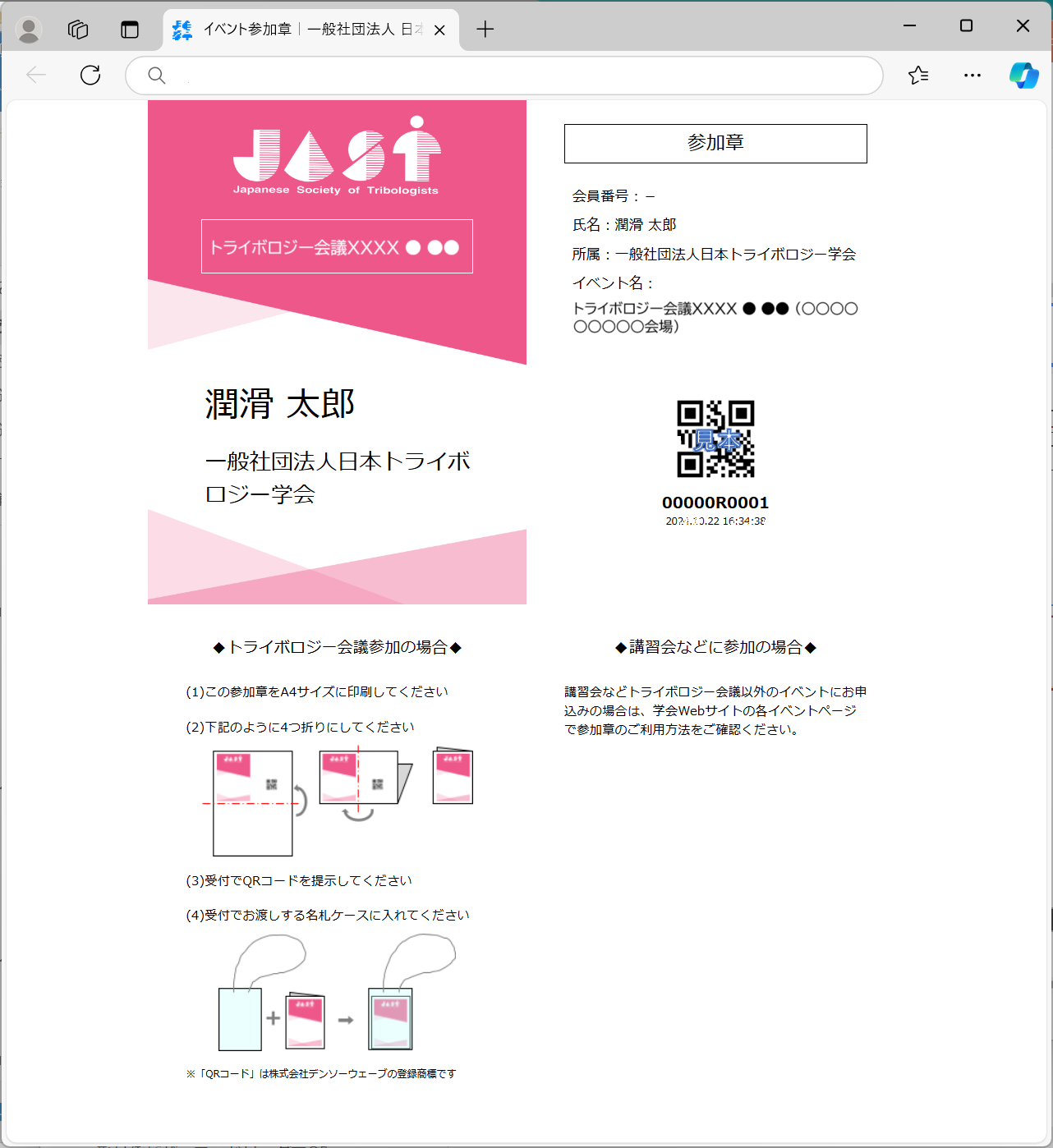
Task: Click the 参加章 header box
Action: [715, 144]
